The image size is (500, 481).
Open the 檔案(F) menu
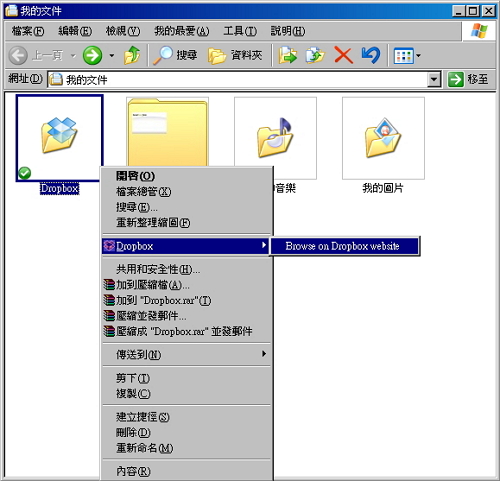point(28,31)
